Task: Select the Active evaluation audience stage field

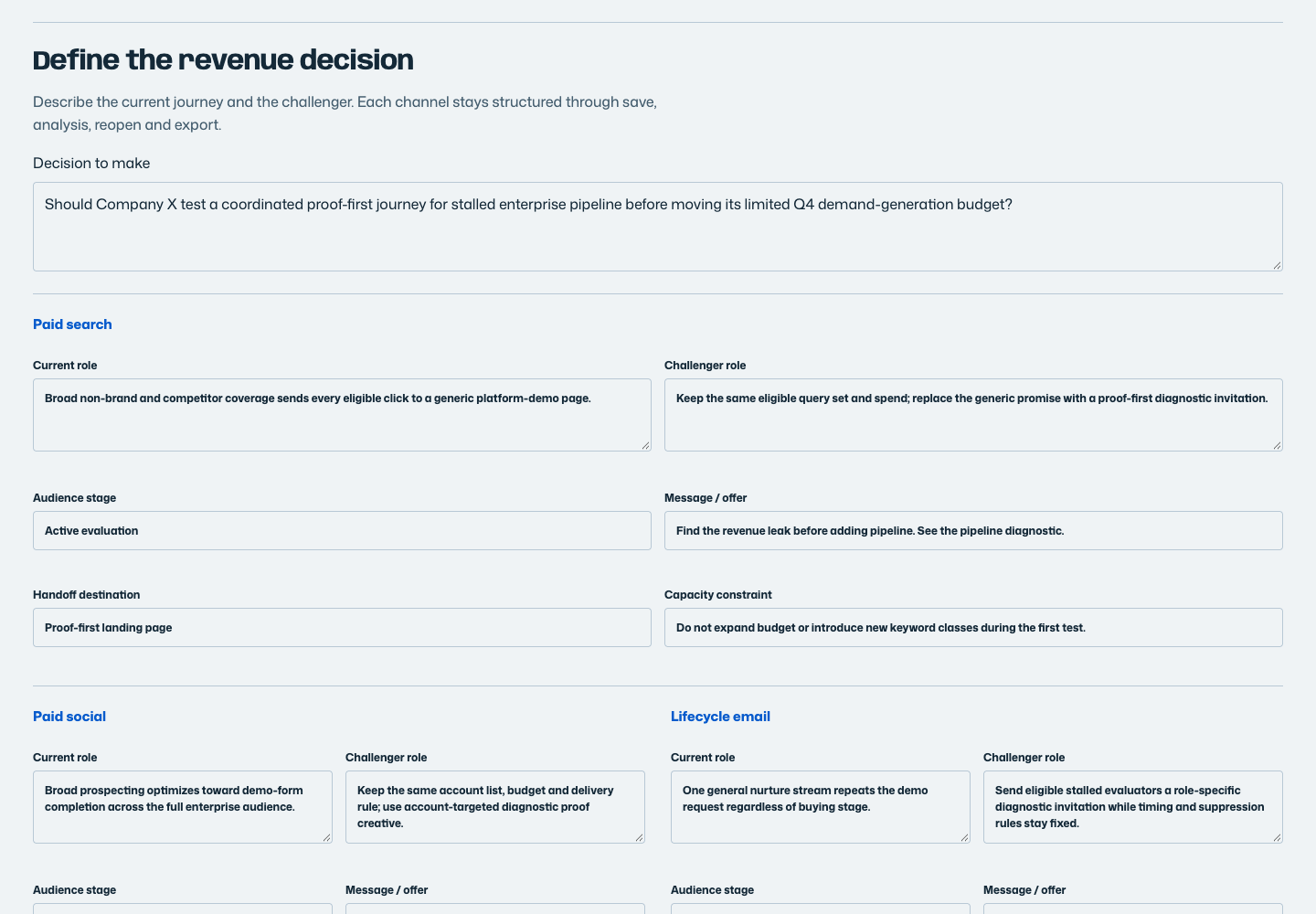Action: tap(342, 531)
